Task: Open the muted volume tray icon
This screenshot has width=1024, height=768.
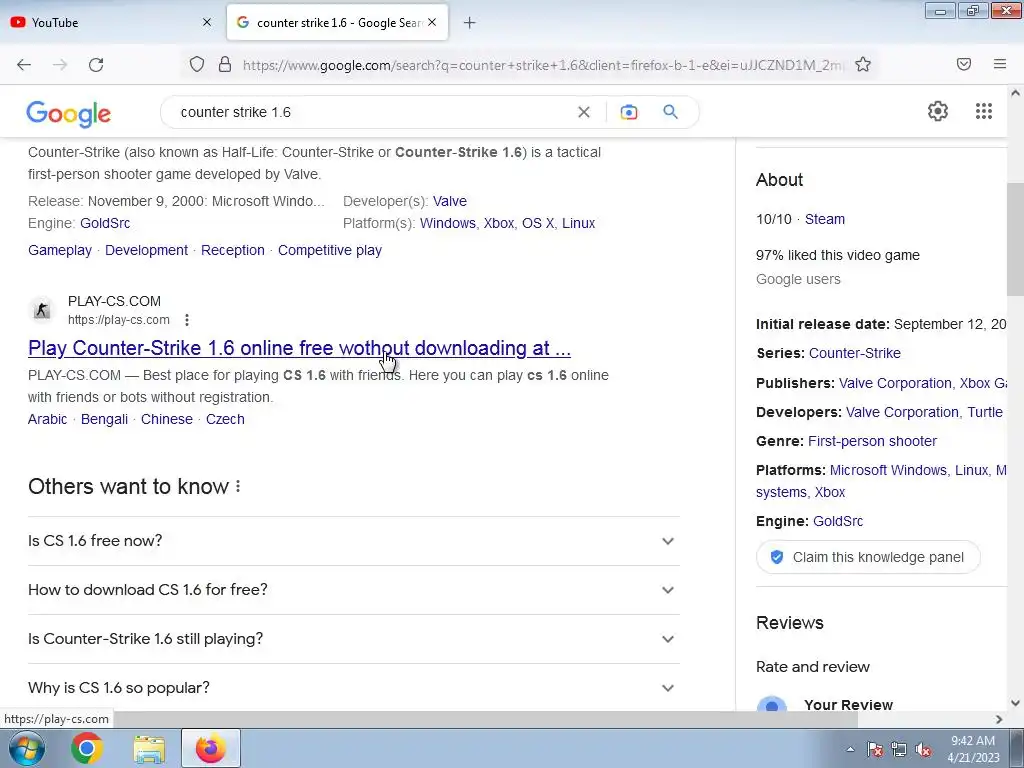Action: (923, 750)
